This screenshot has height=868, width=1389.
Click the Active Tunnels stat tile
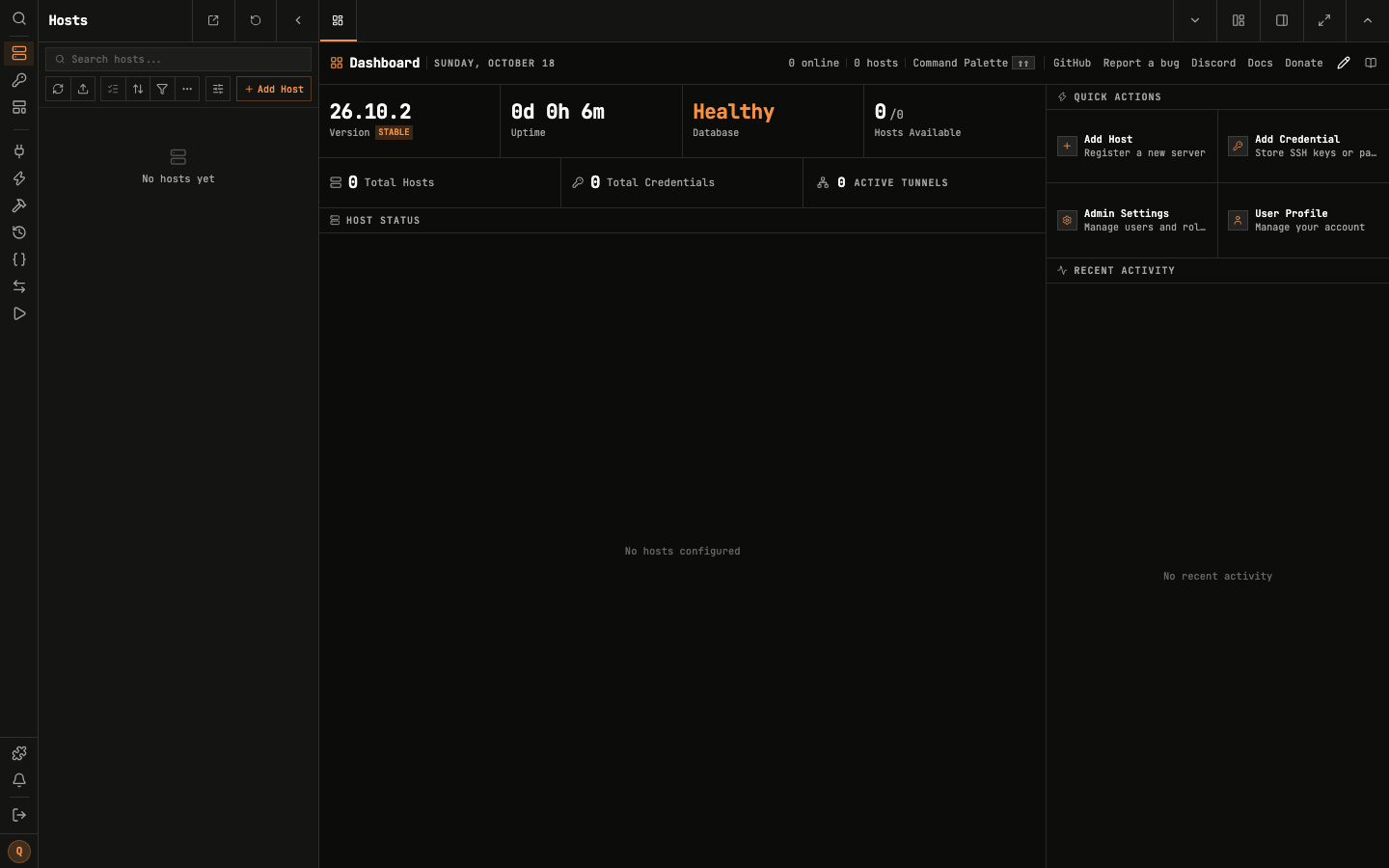924,182
